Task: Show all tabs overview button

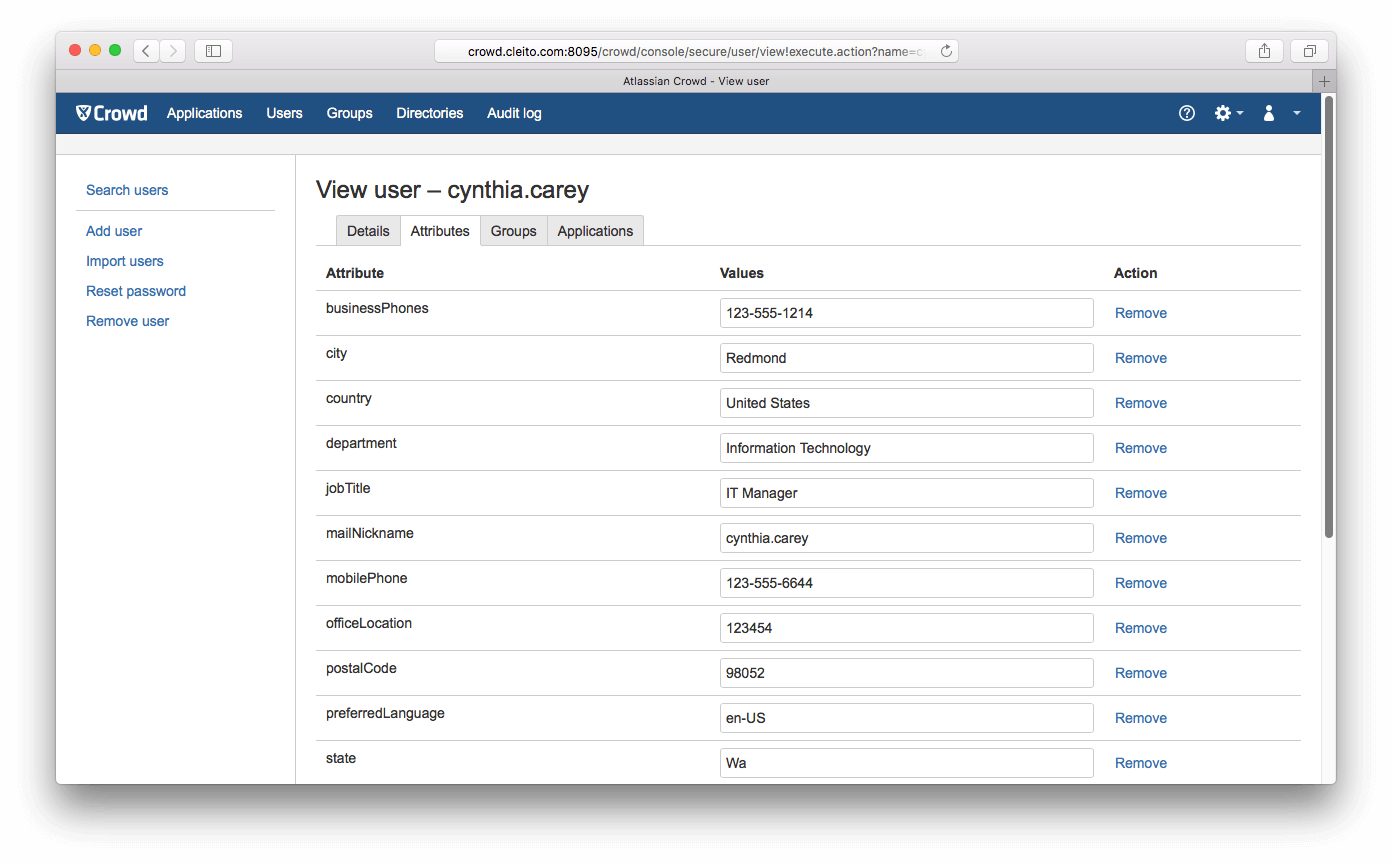Action: [1309, 50]
